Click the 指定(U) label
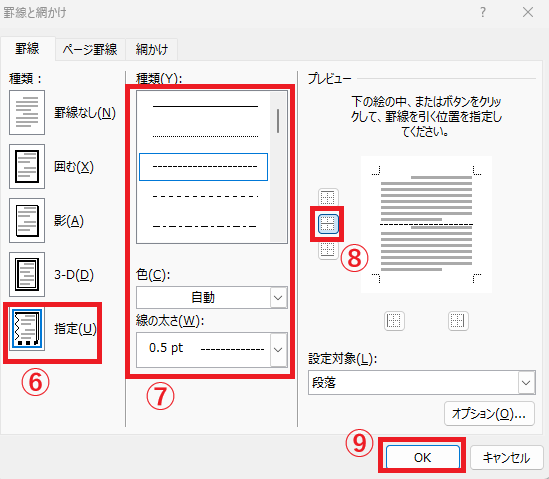 [x=75, y=328]
